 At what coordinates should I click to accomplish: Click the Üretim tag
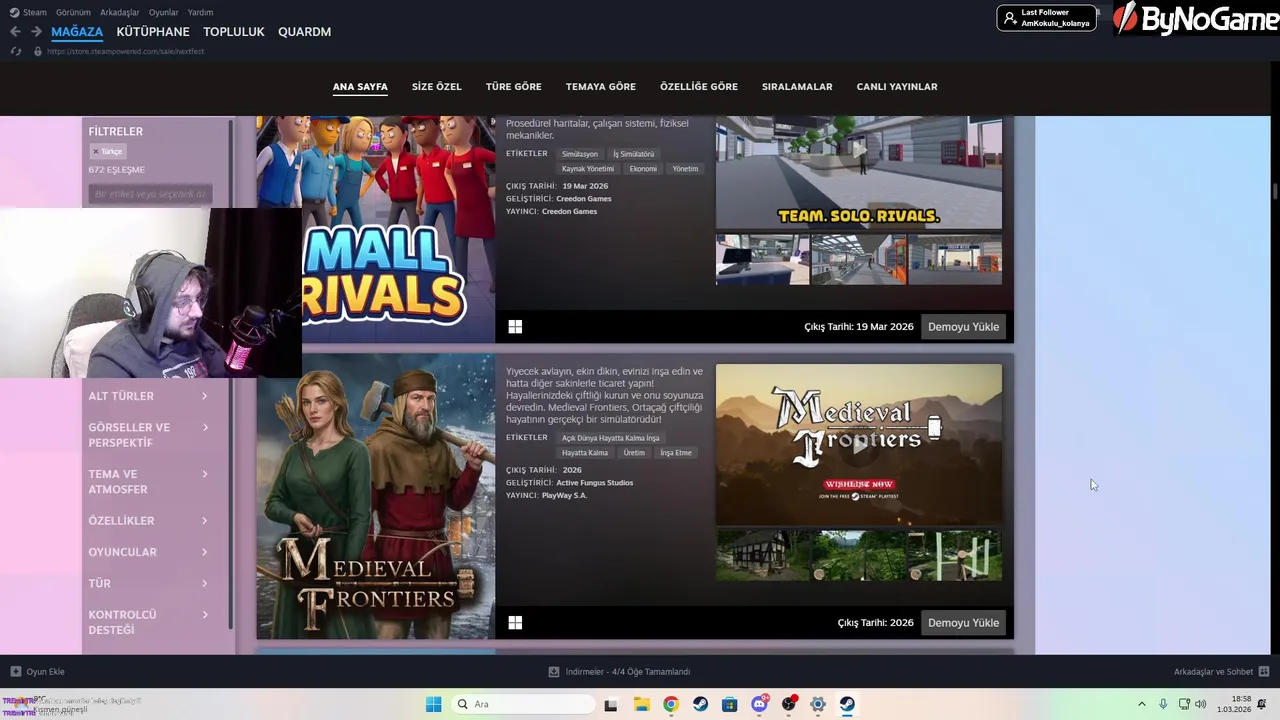pyautogui.click(x=634, y=453)
